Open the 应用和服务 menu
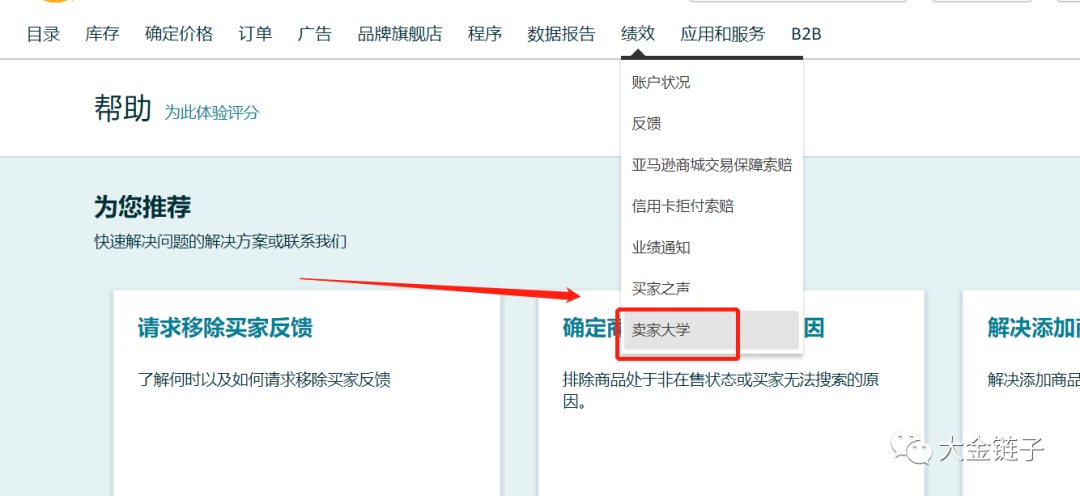Viewport: 1080px width, 496px height. (x=723, y=34)
